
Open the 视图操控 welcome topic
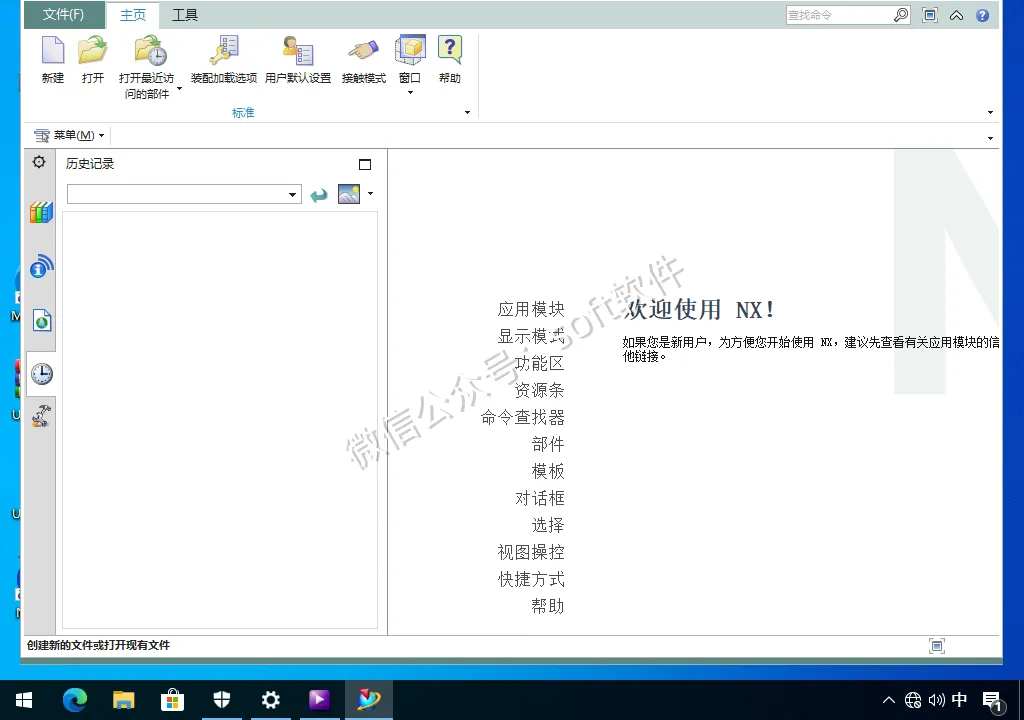coord(531,552)
